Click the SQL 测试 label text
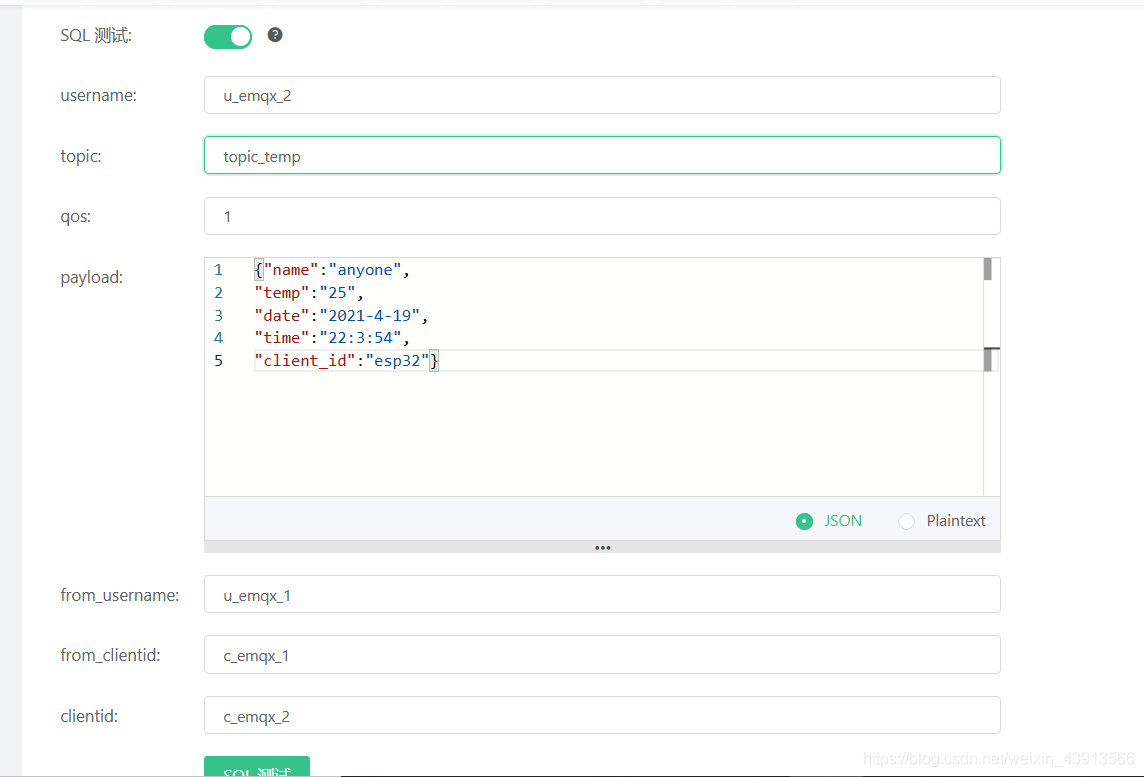This screenshot has width=1144, height=777. [96, 36]
